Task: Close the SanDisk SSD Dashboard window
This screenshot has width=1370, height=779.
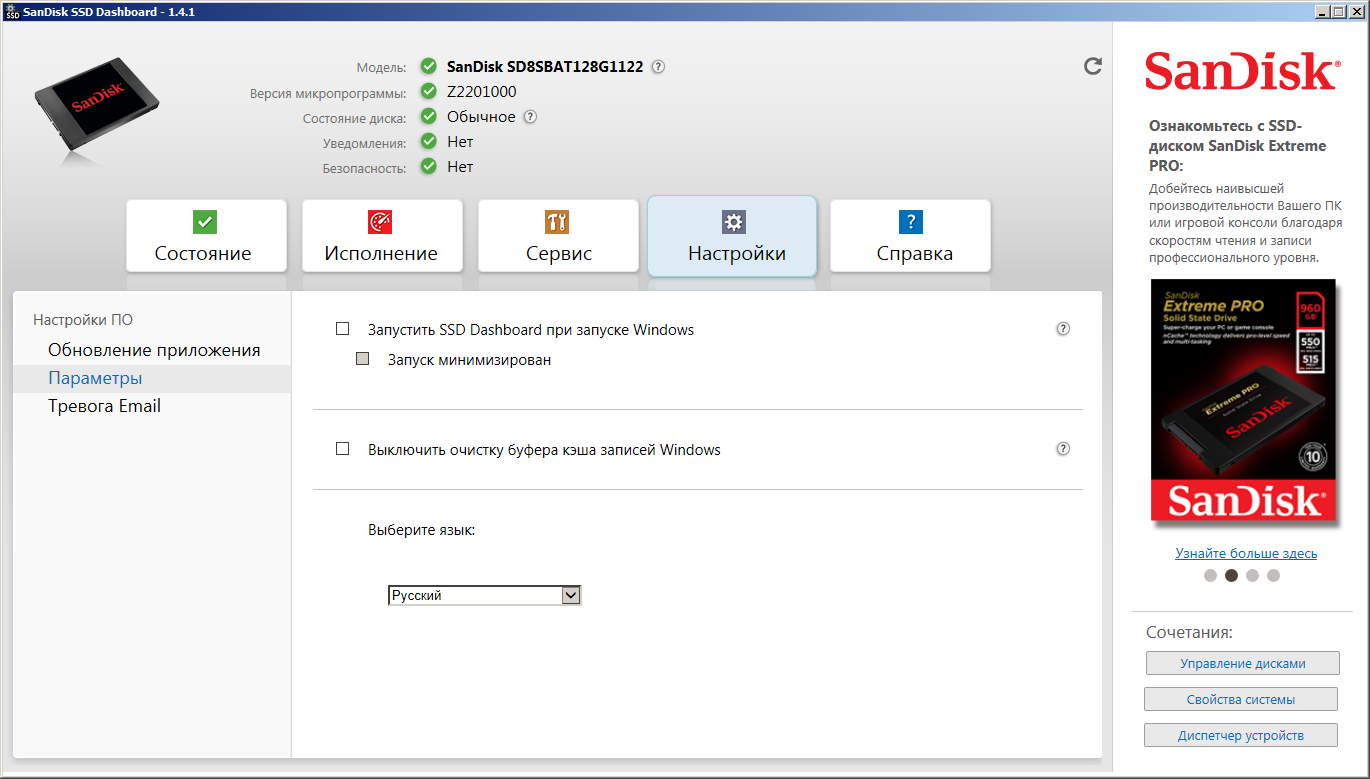Action: tap(1357, 11)
